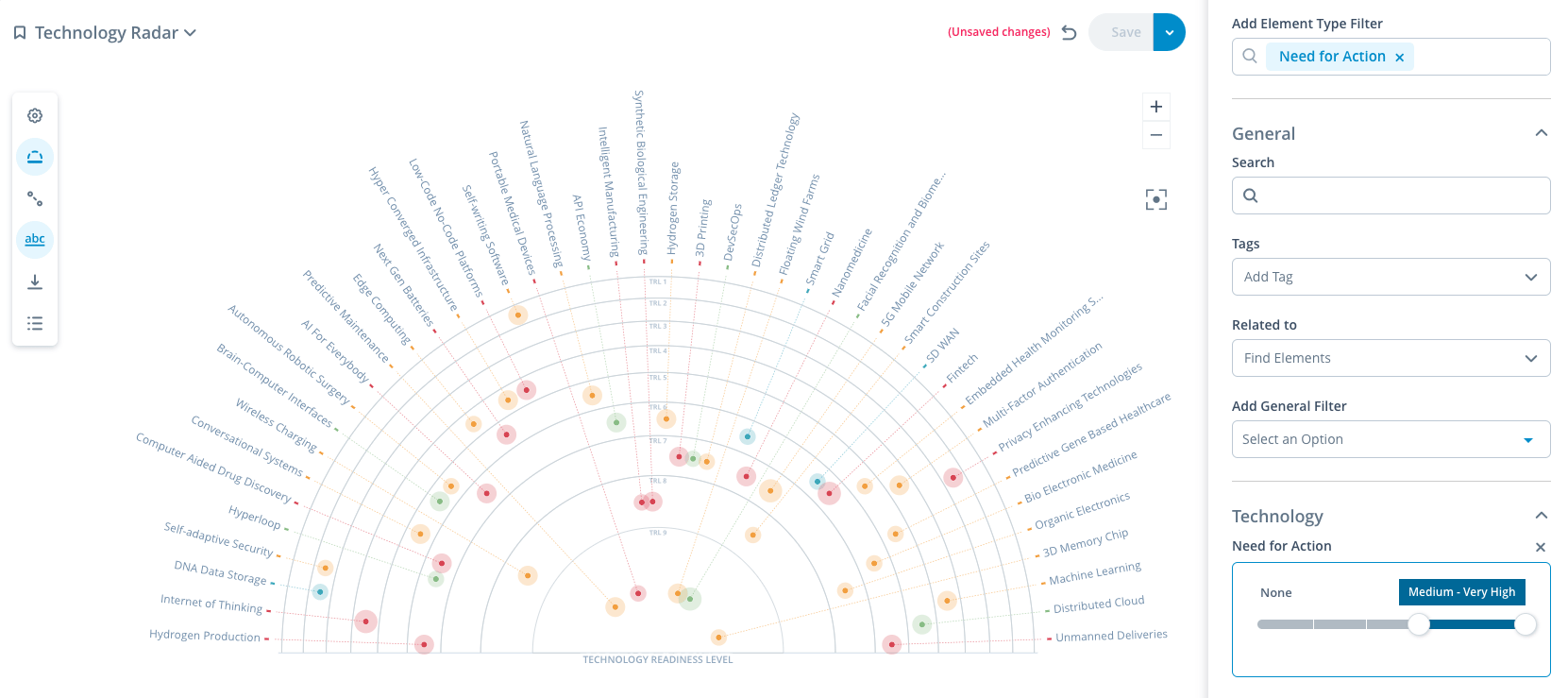The image size is (1568, 698).
Task: Click the Privacy Enhancing Technologies label
Action: 1071,407
